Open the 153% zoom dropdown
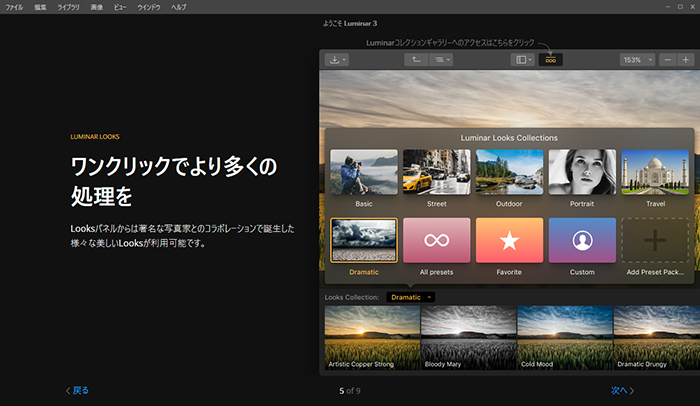 [637, 60]
